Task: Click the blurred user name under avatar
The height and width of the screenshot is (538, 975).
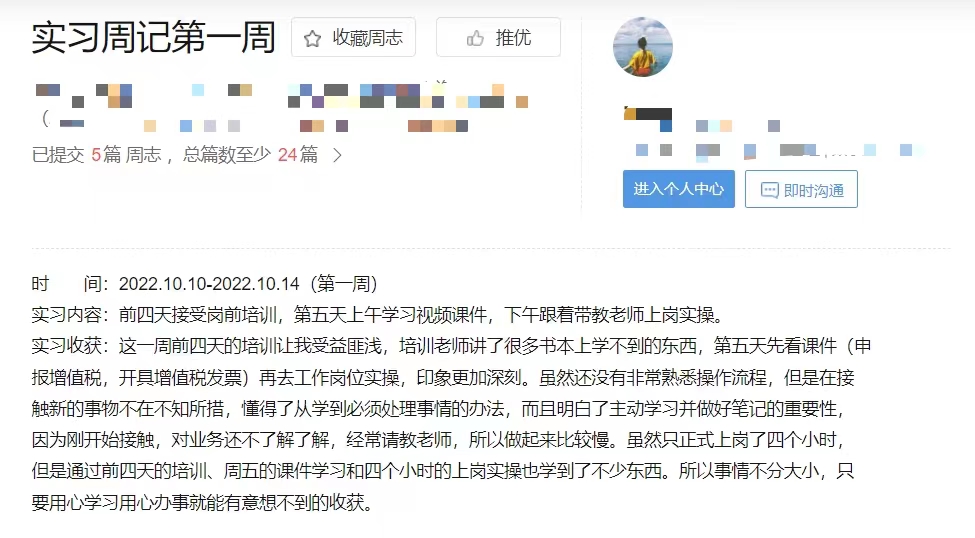Action: pyautogui.click(x=648, y=119)
